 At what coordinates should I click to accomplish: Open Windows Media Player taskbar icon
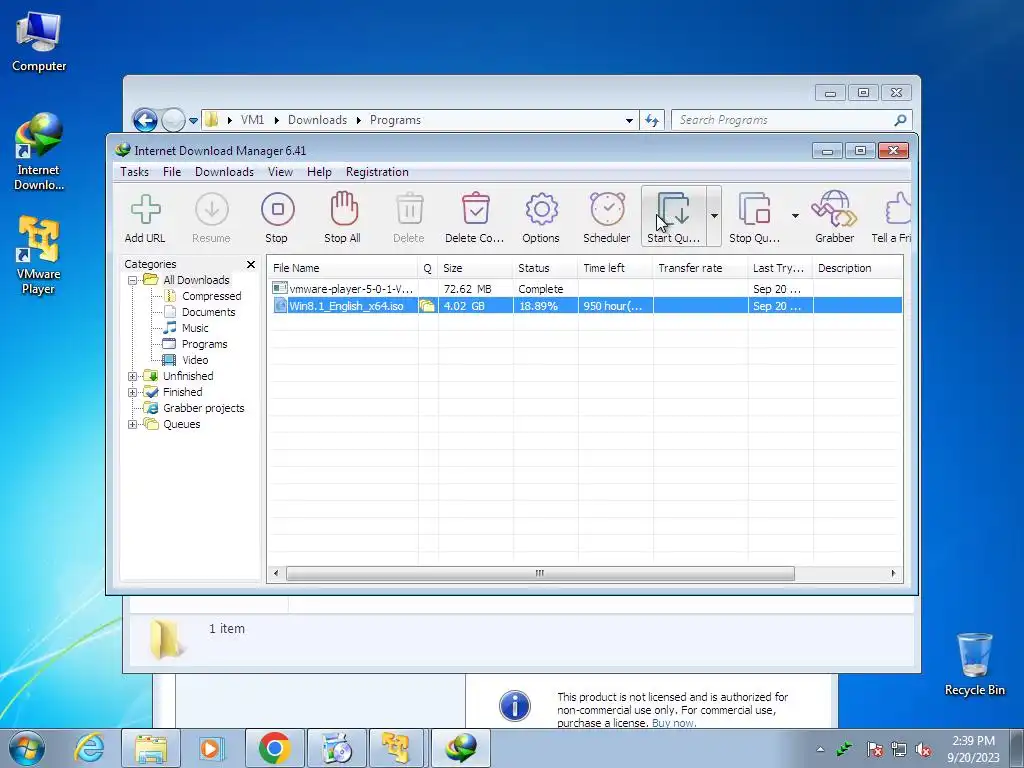tap(211, 748)
